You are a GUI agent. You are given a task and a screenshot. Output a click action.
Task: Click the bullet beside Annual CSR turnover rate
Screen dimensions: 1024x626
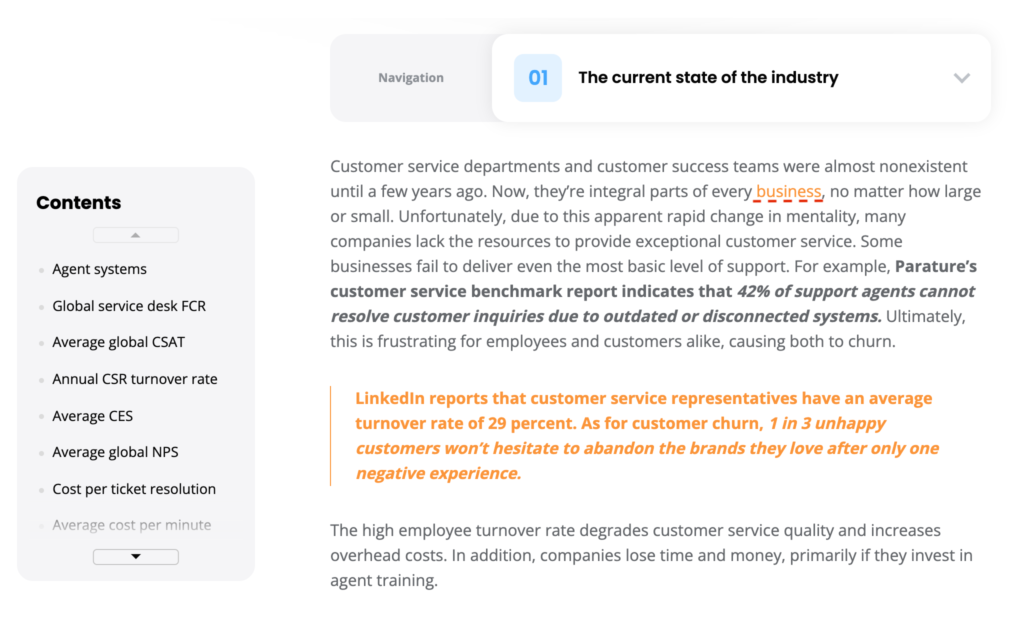[x=40, y=379]
